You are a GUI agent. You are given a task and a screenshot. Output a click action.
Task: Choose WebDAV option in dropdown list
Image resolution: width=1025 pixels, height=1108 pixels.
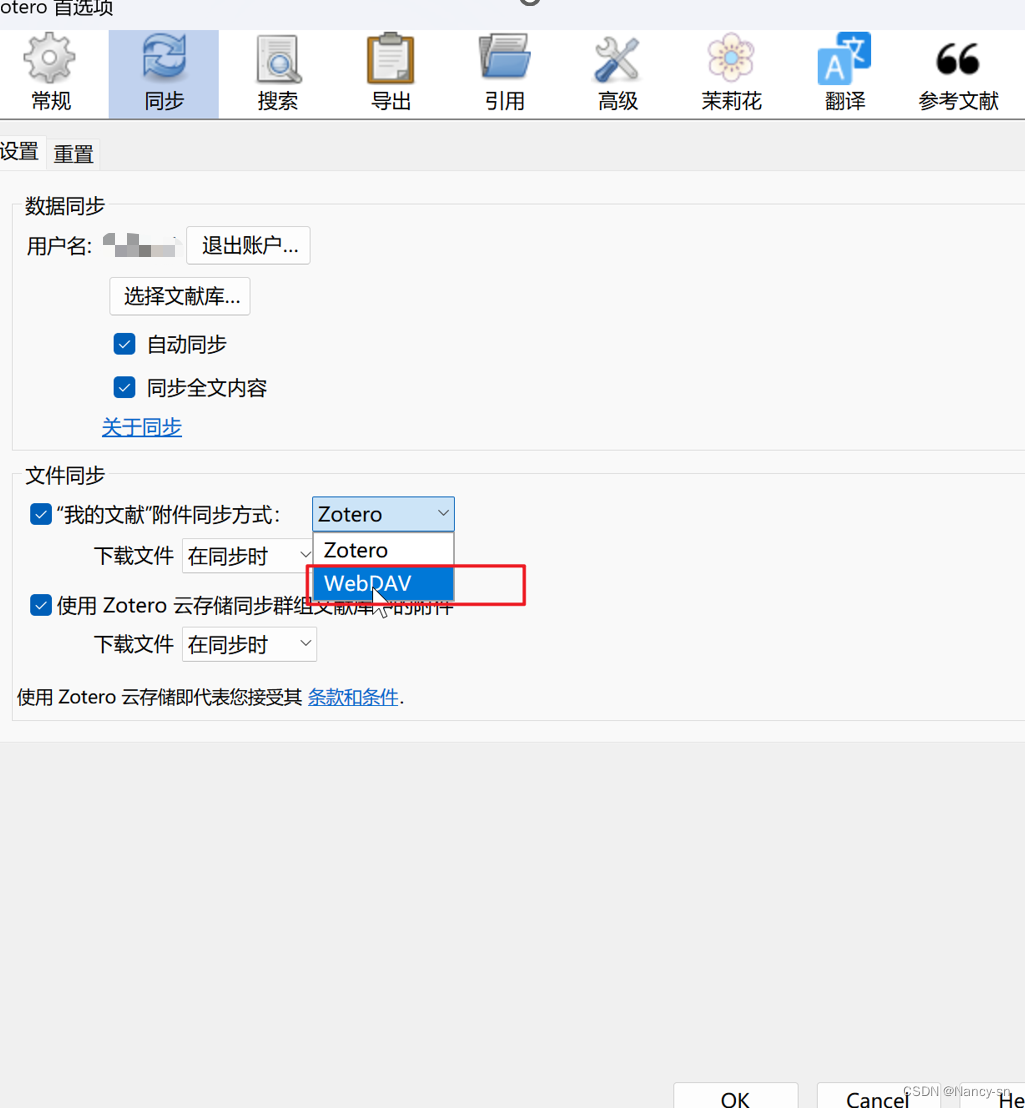[x=383, y=584]
